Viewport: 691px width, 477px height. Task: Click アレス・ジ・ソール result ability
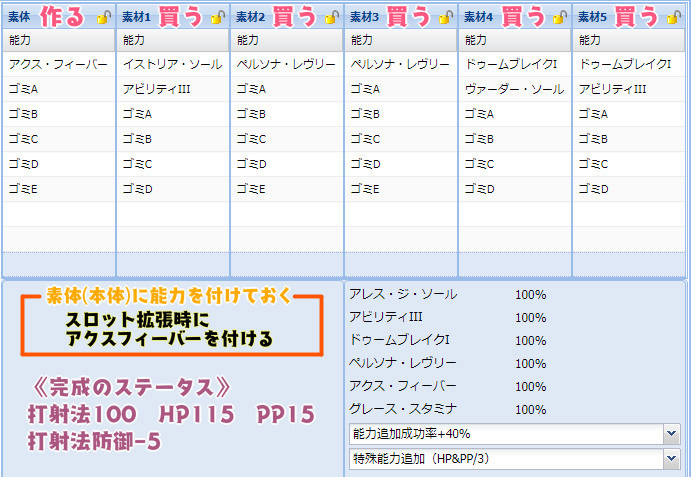click(403, 294)
